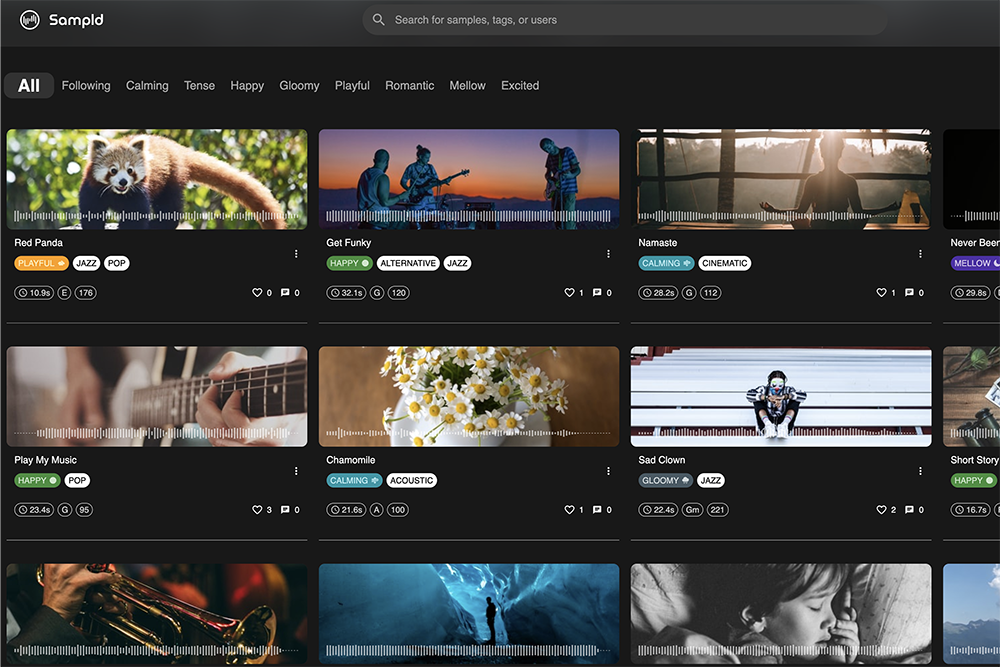Open comments on Chamomile sample
1000x667 pixels.
pos(597,510)
